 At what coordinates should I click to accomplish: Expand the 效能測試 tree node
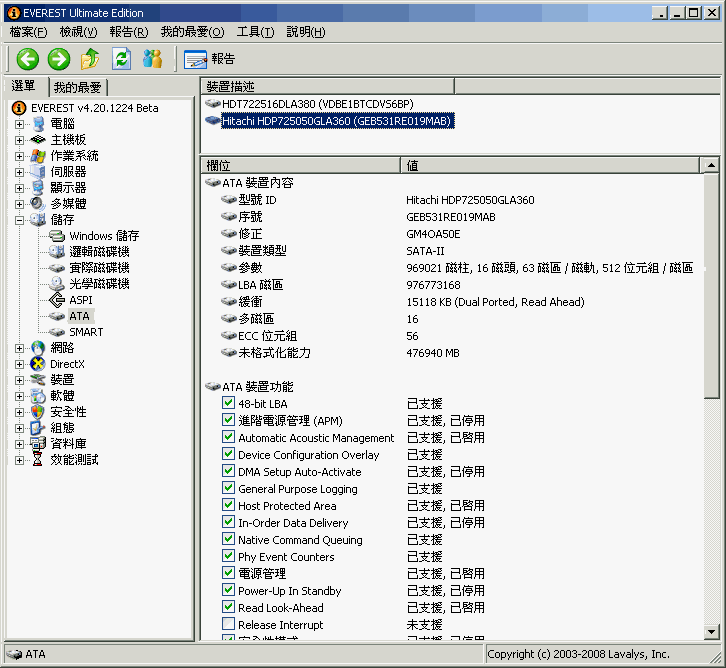[x=19, y=460]
